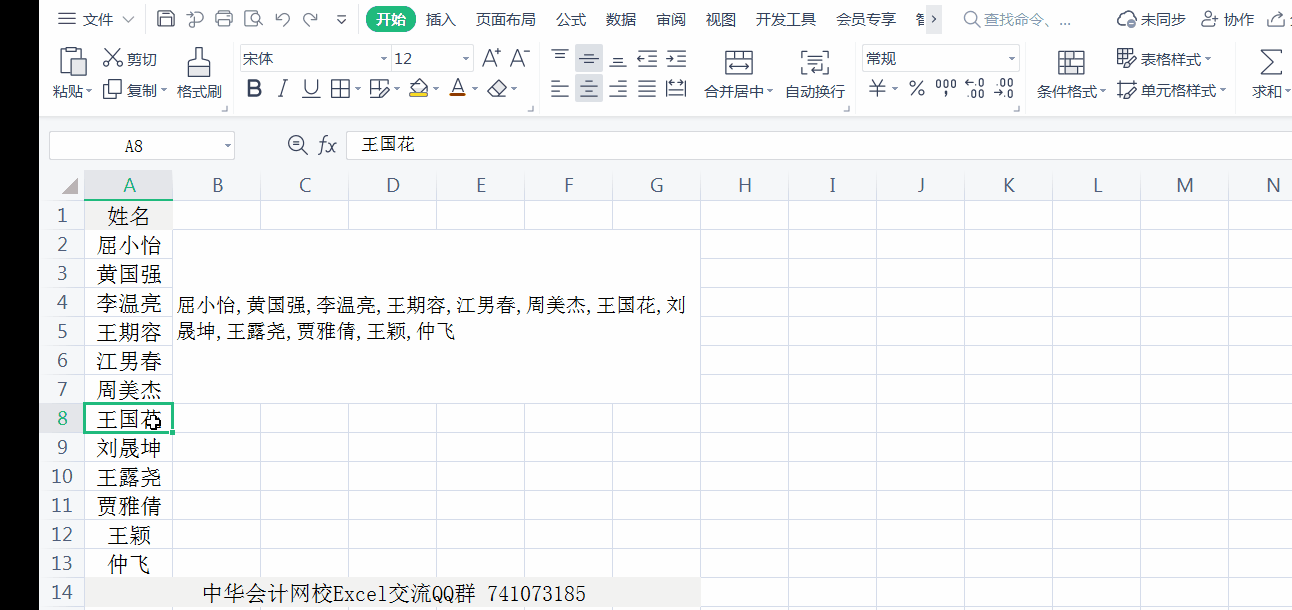Toggle horizontal center alignment
Image resolution: width=1292 pixels, height=610 pixels.
(x=589, y=89)
